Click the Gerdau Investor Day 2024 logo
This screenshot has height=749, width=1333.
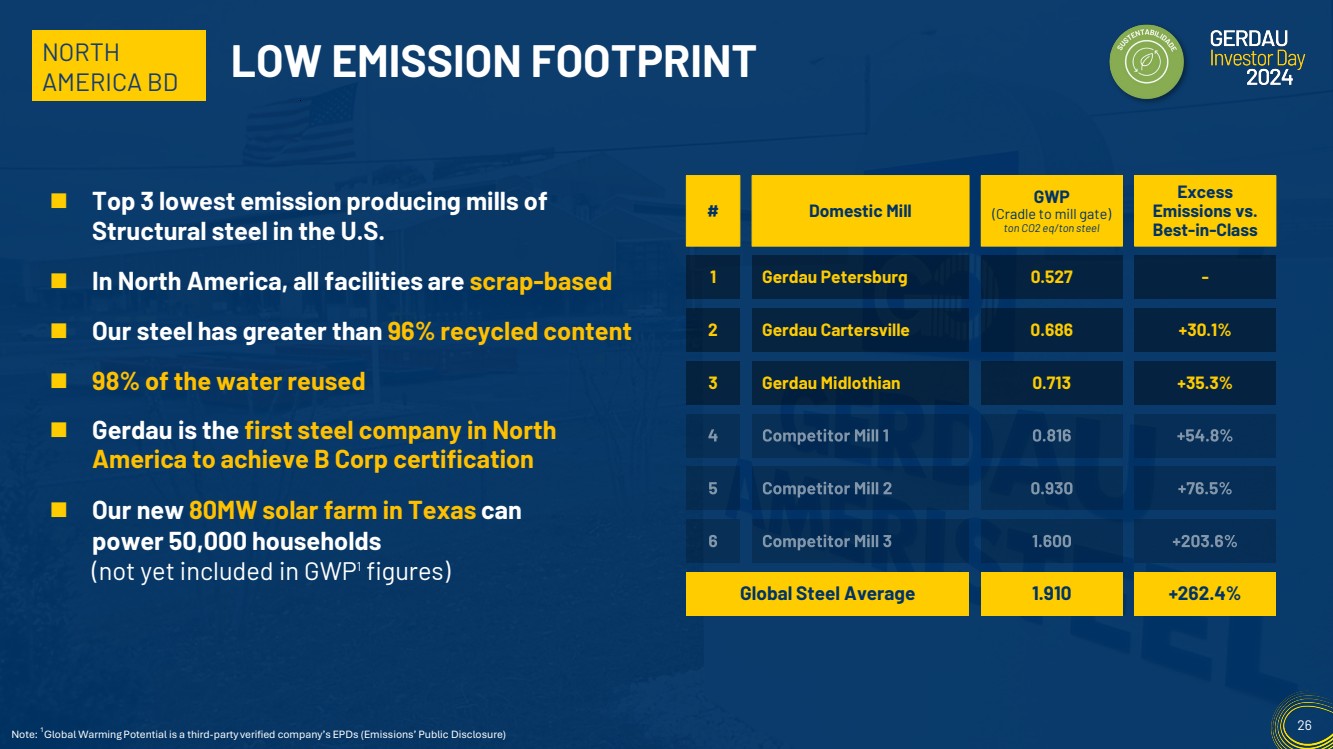pyautogui.click(x=1257, y=57)
